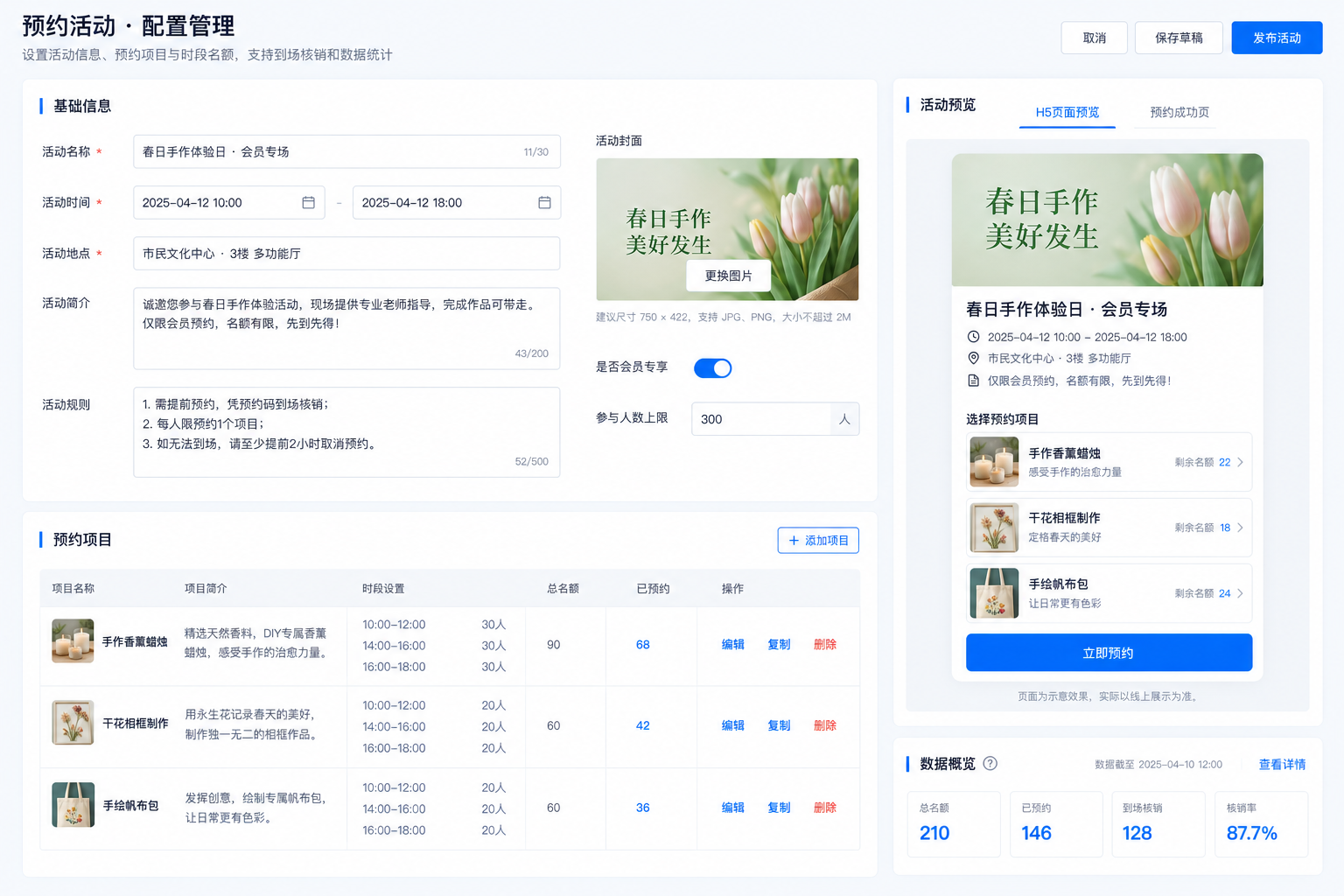
Task: Delete the 手作香薰蜡烛 project row
Action: pos(825,645)
